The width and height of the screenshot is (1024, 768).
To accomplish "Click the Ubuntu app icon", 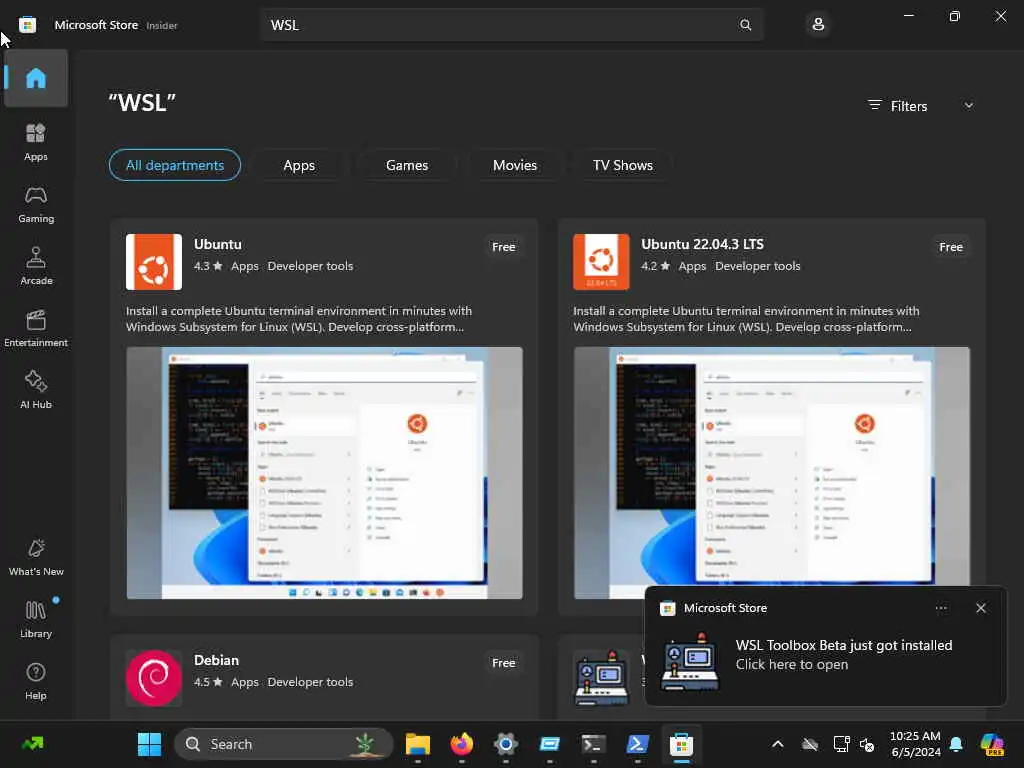I will (154, 262).
